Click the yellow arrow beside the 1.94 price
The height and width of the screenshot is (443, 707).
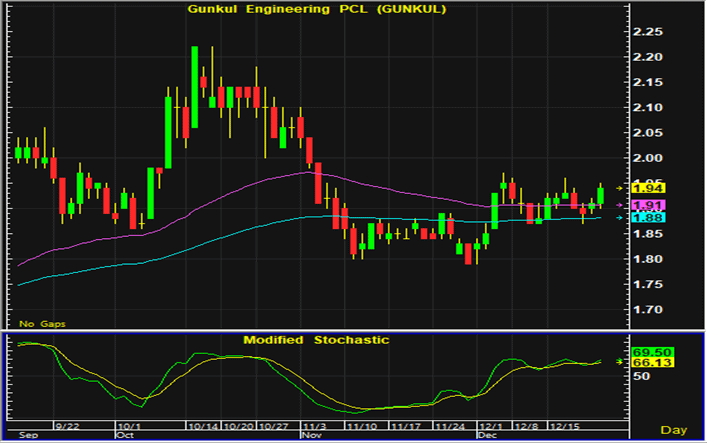[x=620, y=188]
